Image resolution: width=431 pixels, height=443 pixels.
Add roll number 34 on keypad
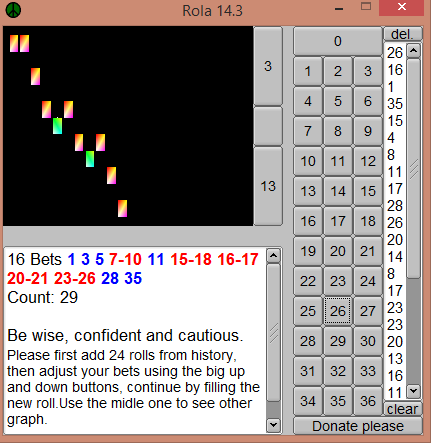click(308, 401)
